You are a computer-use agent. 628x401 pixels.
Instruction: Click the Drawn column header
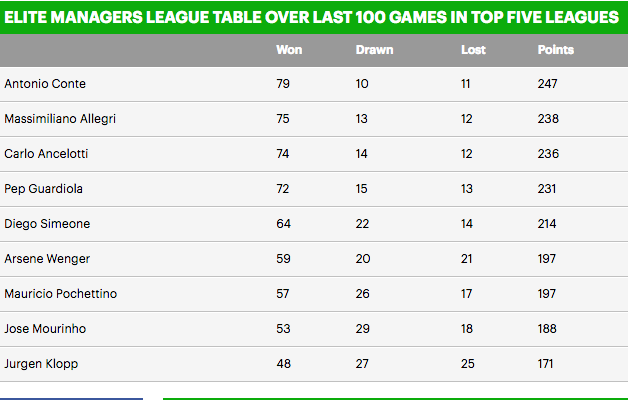coord(374,50)
